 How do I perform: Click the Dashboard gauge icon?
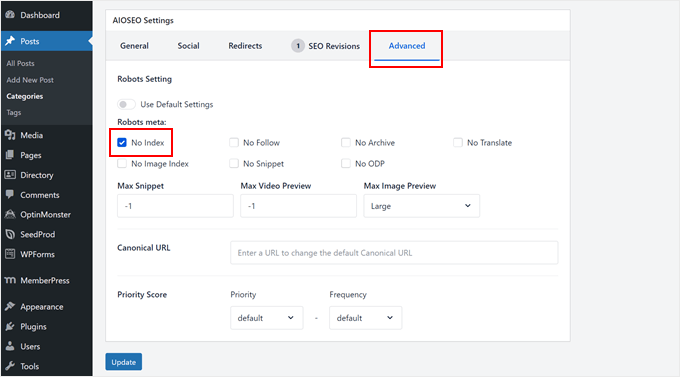tap(10, 15)
